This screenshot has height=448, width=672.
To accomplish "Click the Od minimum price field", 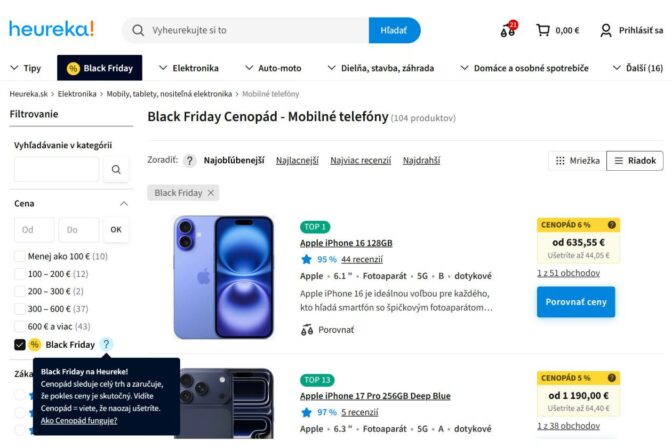I will pos(36,230).
